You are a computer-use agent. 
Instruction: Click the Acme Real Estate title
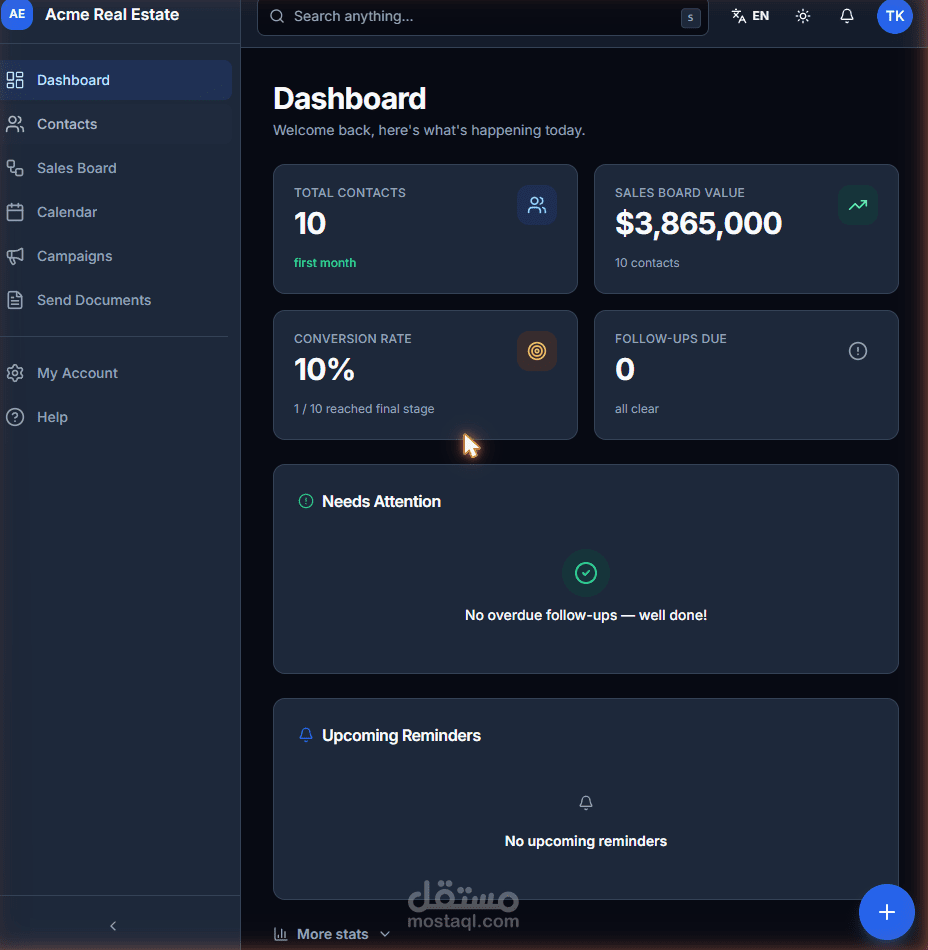(x=112, y=15)
